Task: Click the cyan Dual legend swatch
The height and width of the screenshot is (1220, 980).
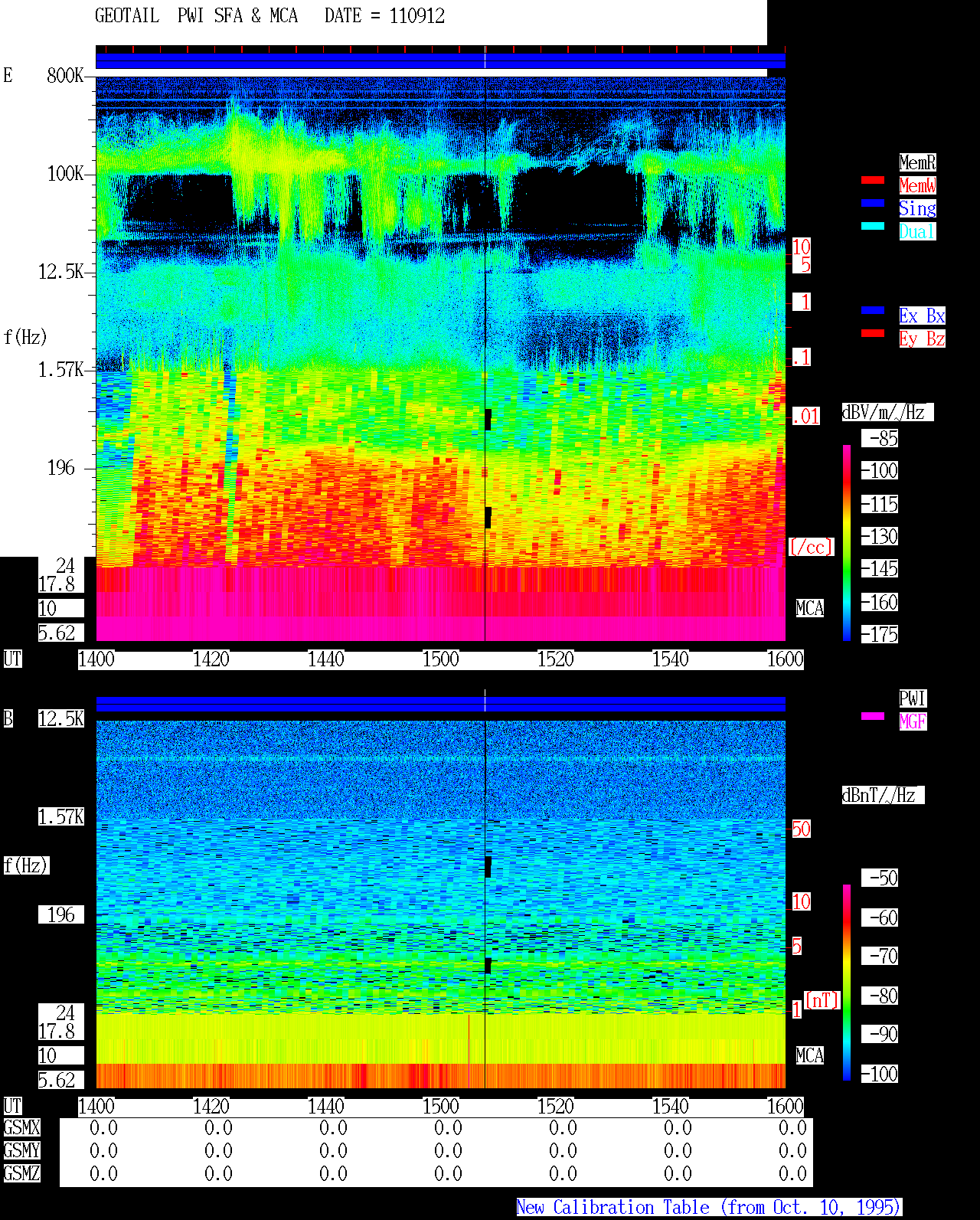Action: click(873, 226)
